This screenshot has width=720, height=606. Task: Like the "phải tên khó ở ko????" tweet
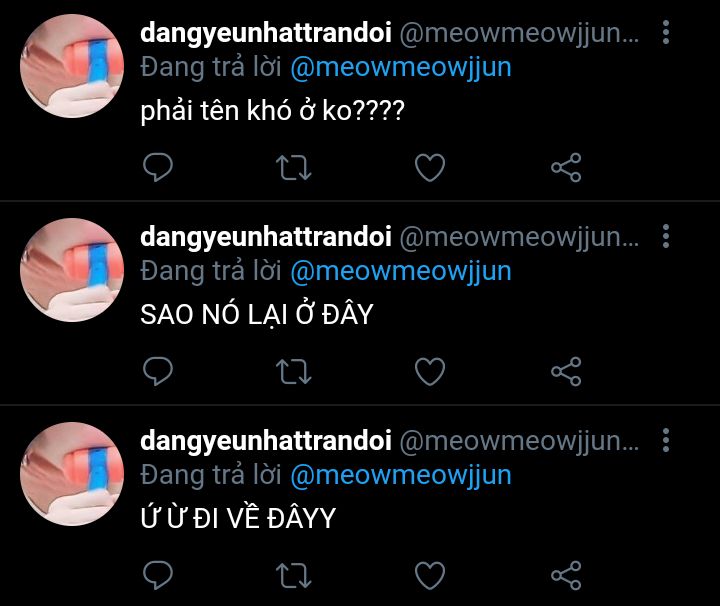(430, 168)
